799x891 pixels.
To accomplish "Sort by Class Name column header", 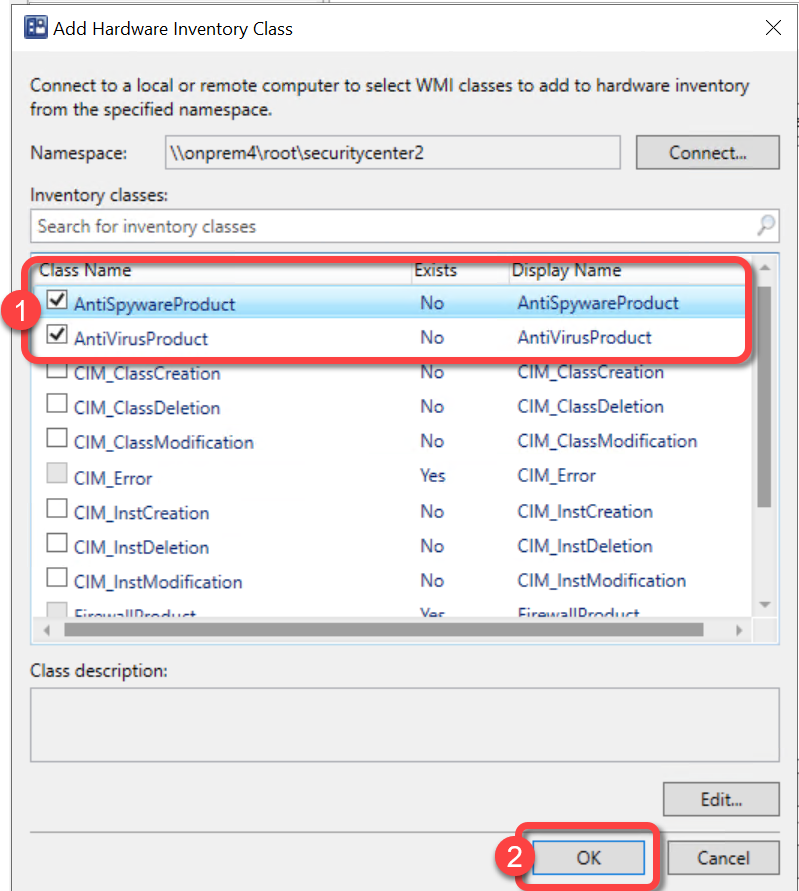I will [86, 270].
